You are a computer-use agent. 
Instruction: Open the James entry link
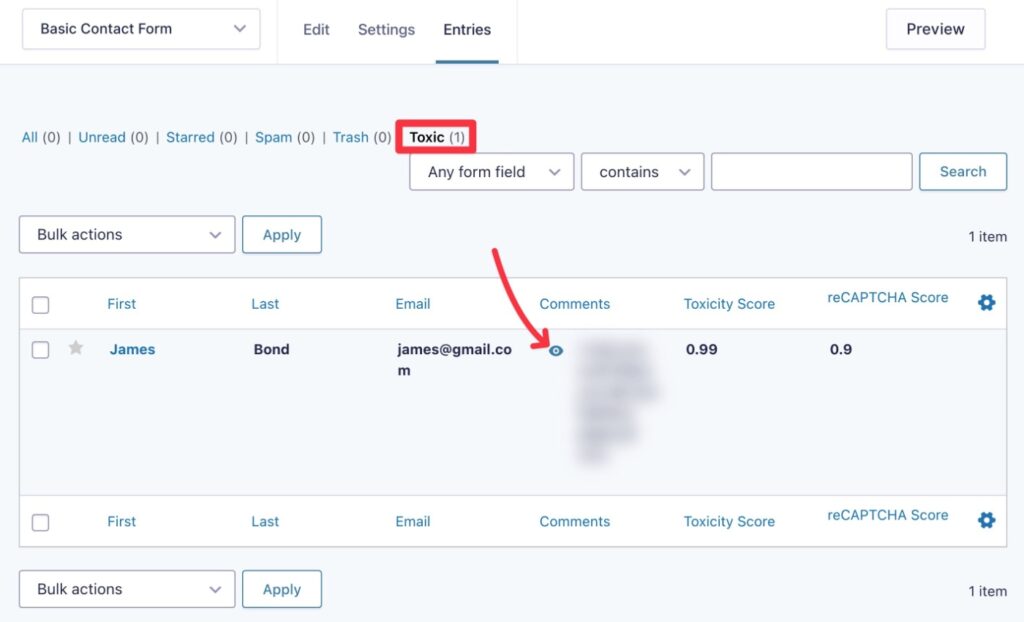point(132,349)
